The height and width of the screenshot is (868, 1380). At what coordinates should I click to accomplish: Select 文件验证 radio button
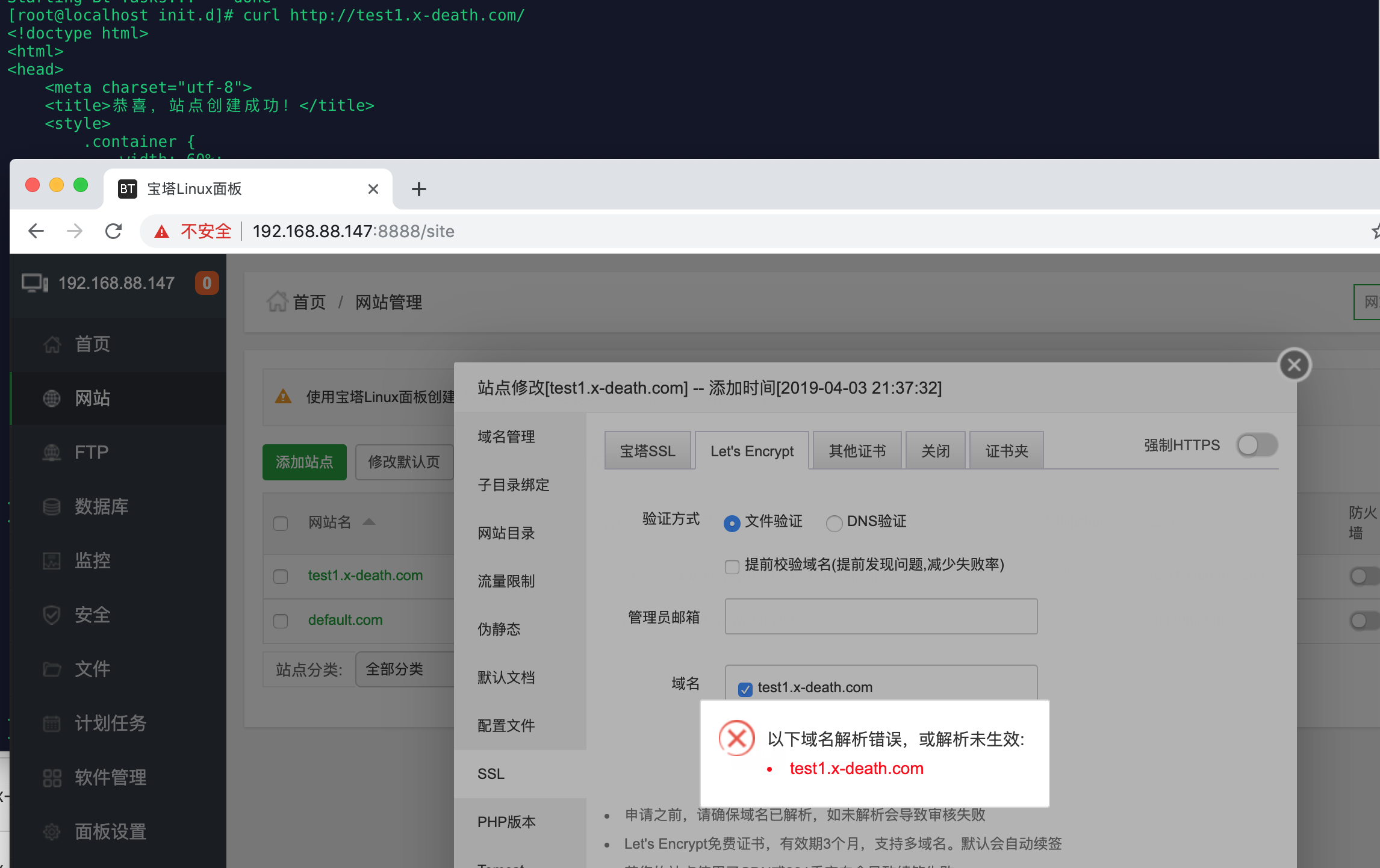[x=732, y=523]
